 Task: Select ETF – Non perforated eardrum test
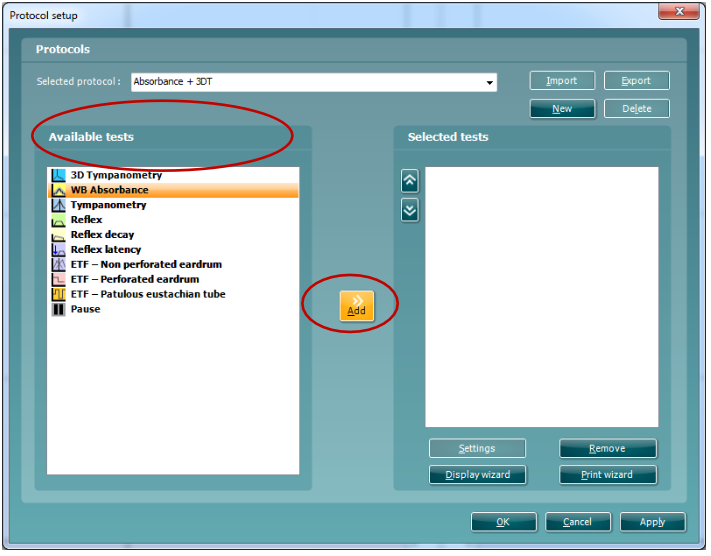(x=145, y=265)
